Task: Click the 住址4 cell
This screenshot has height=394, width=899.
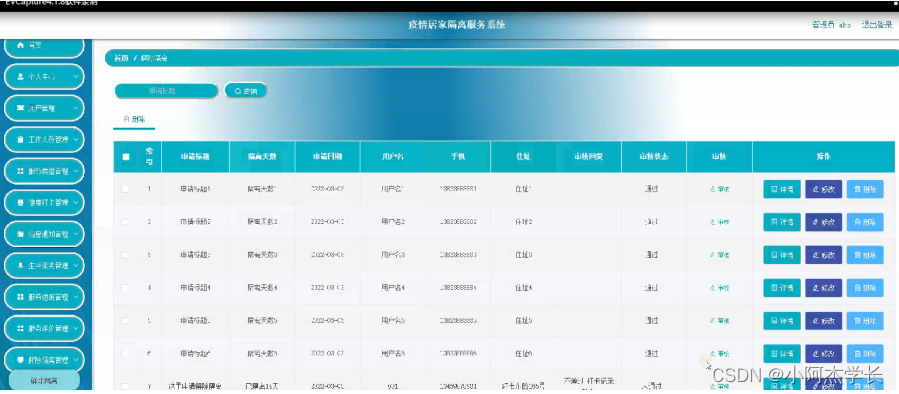Action: 523,288
